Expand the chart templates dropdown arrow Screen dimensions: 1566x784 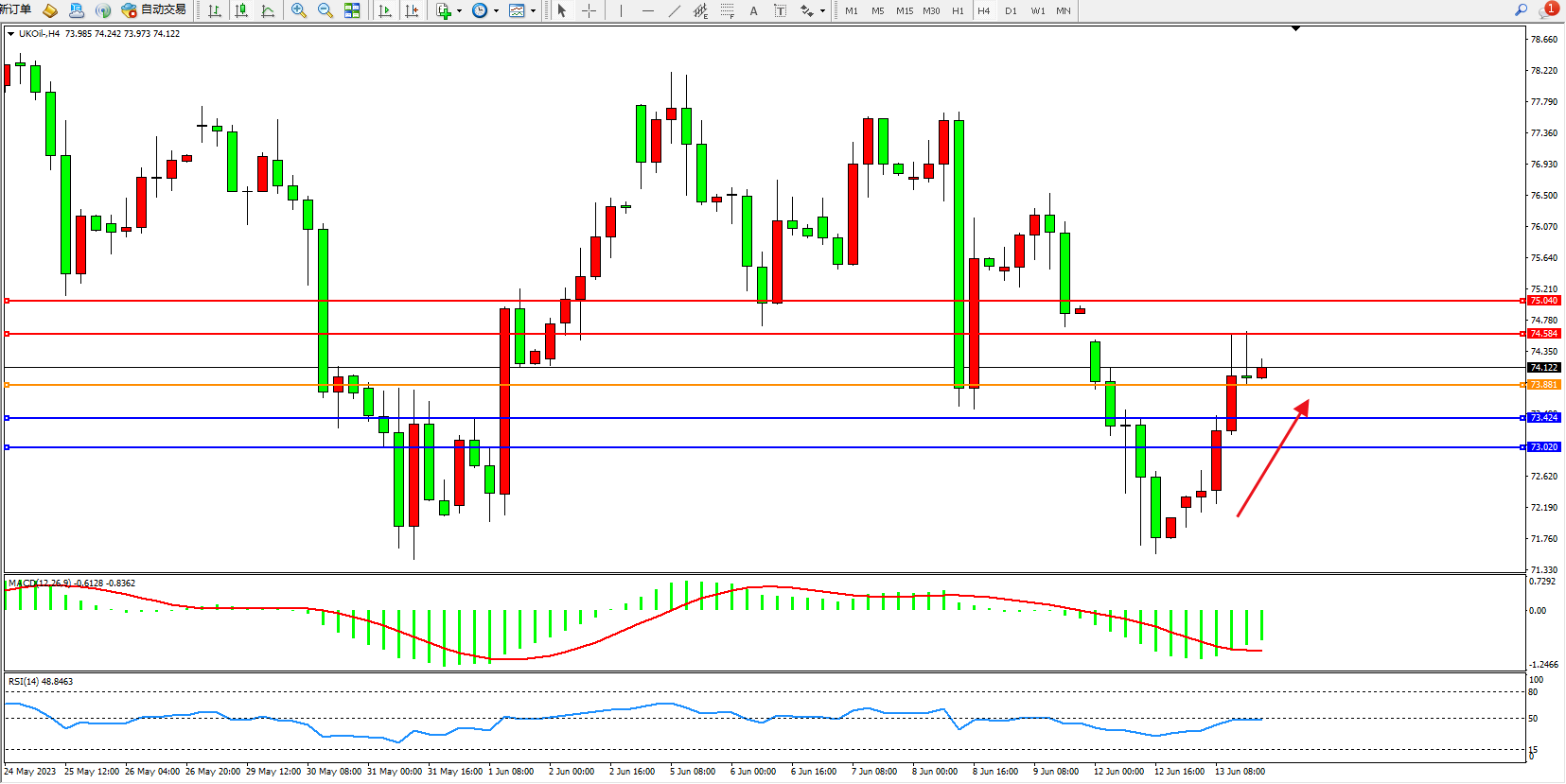(x=534, y=11)
